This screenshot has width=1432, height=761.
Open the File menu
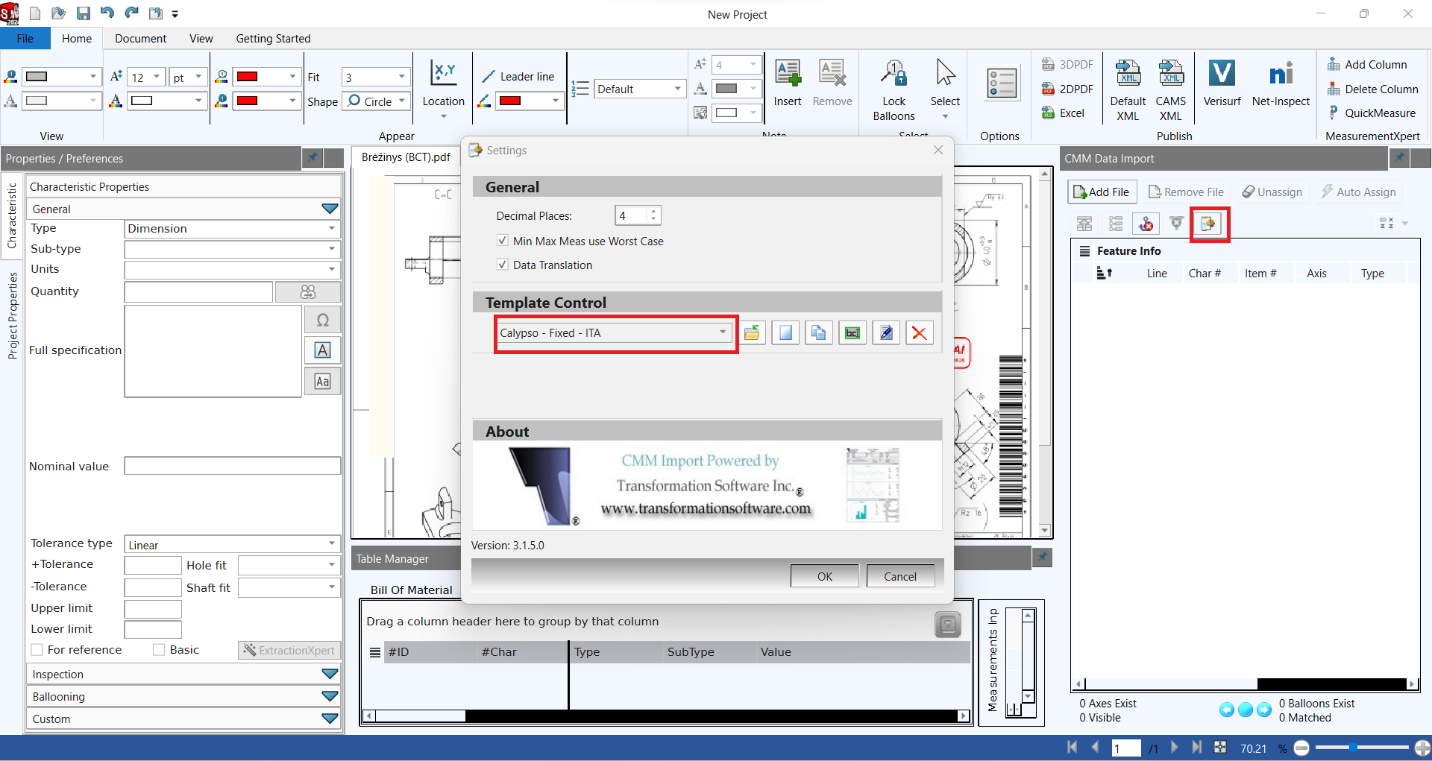26,38
